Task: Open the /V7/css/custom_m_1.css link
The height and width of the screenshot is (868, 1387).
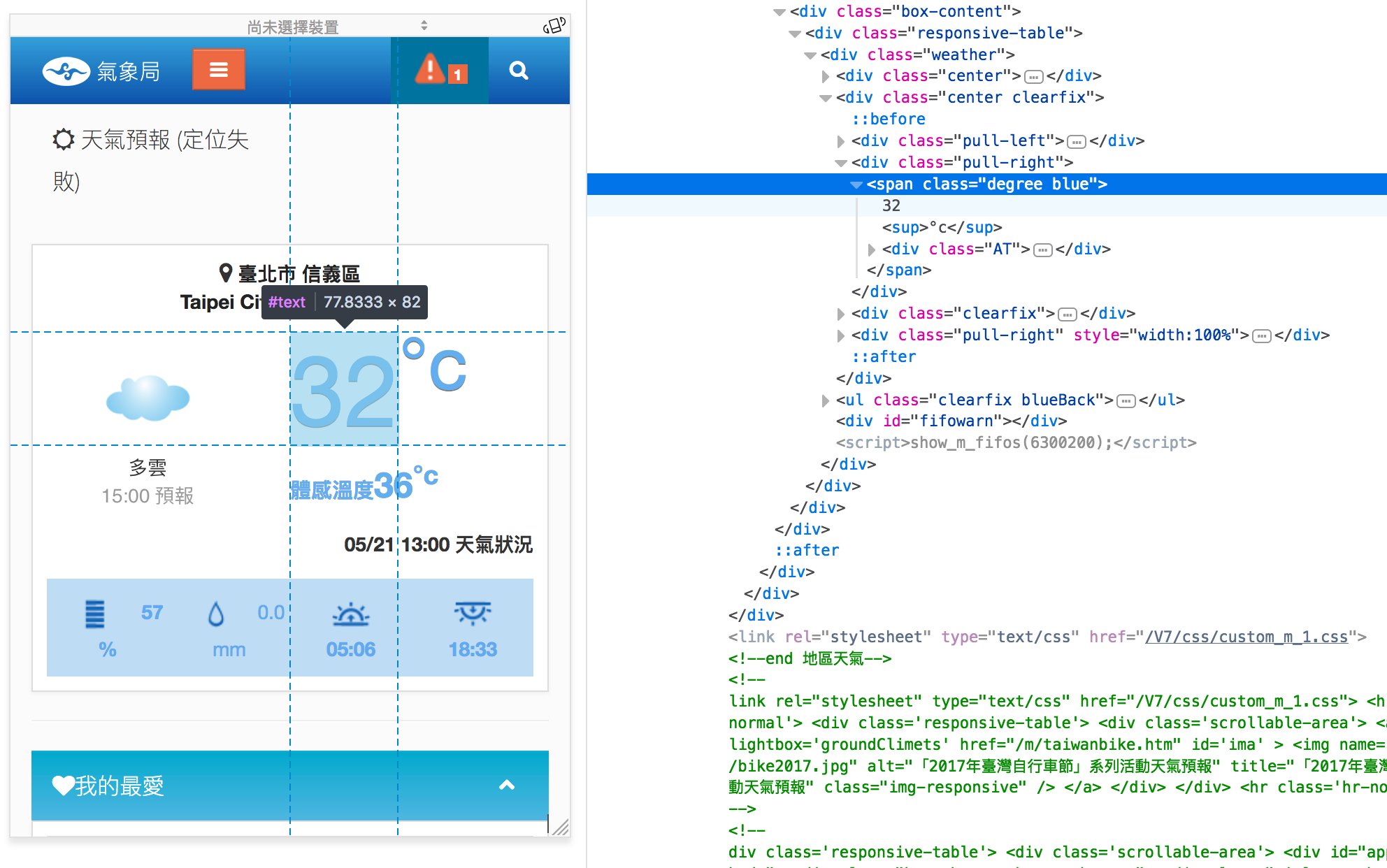Action: click(1246, 637)
